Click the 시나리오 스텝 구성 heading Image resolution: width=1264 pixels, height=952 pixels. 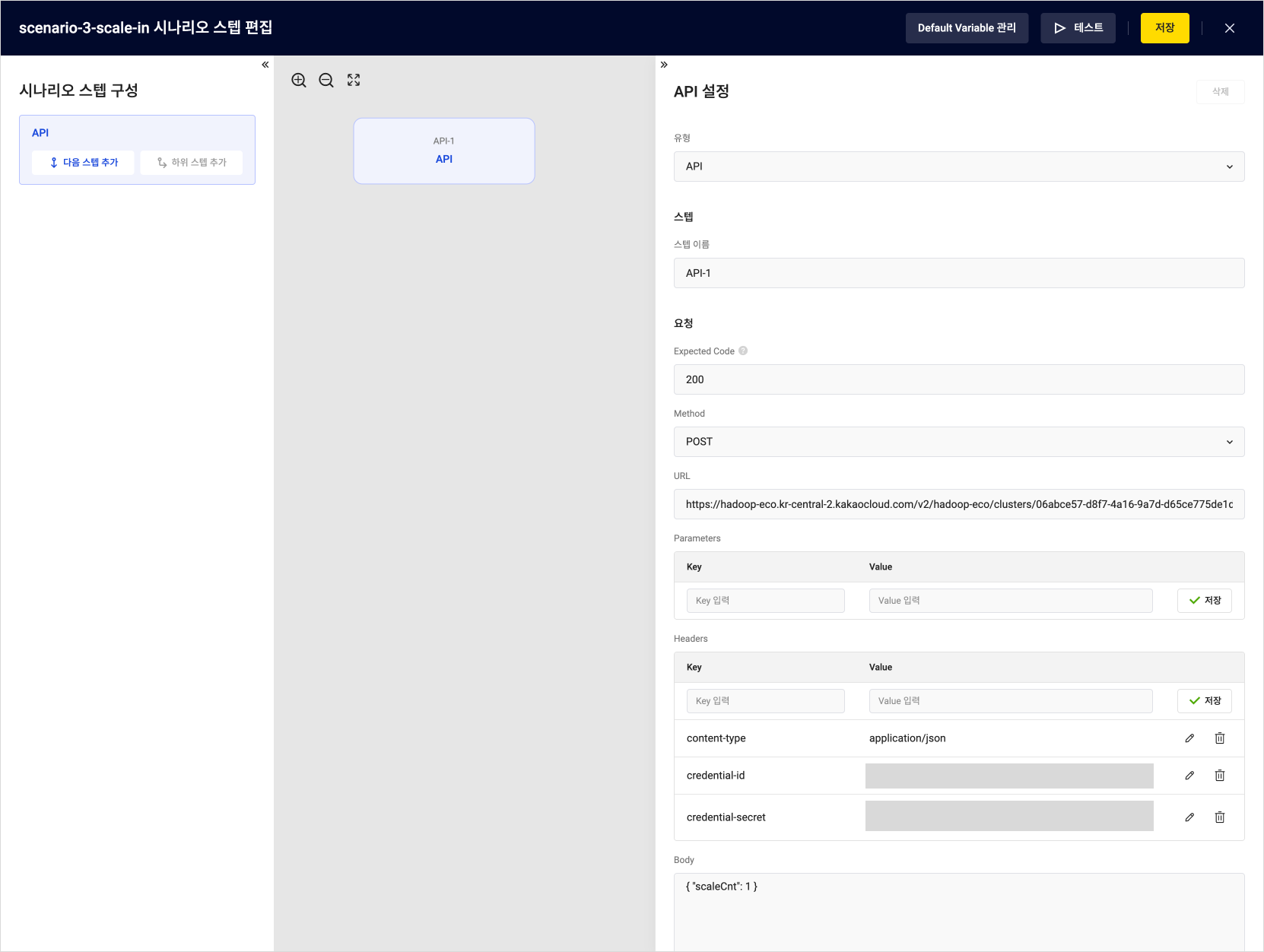tap(78, 90)
